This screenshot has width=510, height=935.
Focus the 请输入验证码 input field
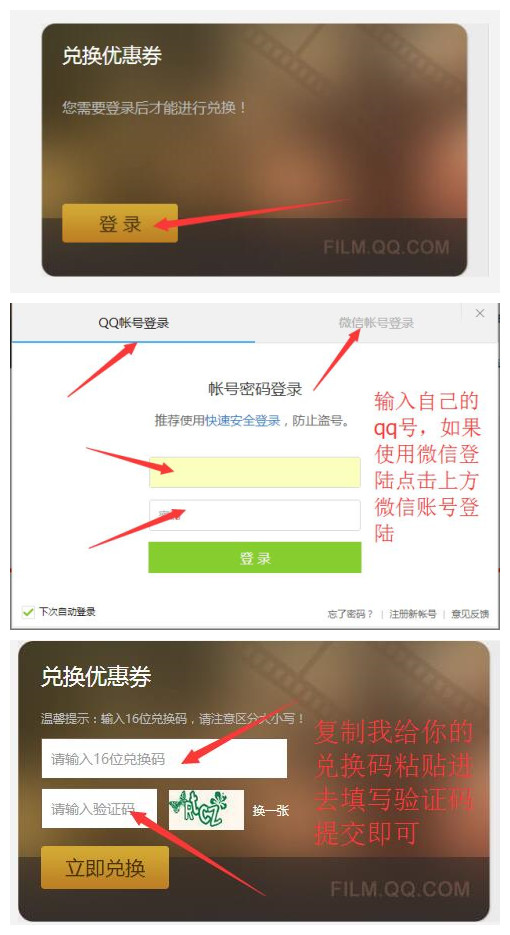(x=99, y=809)
